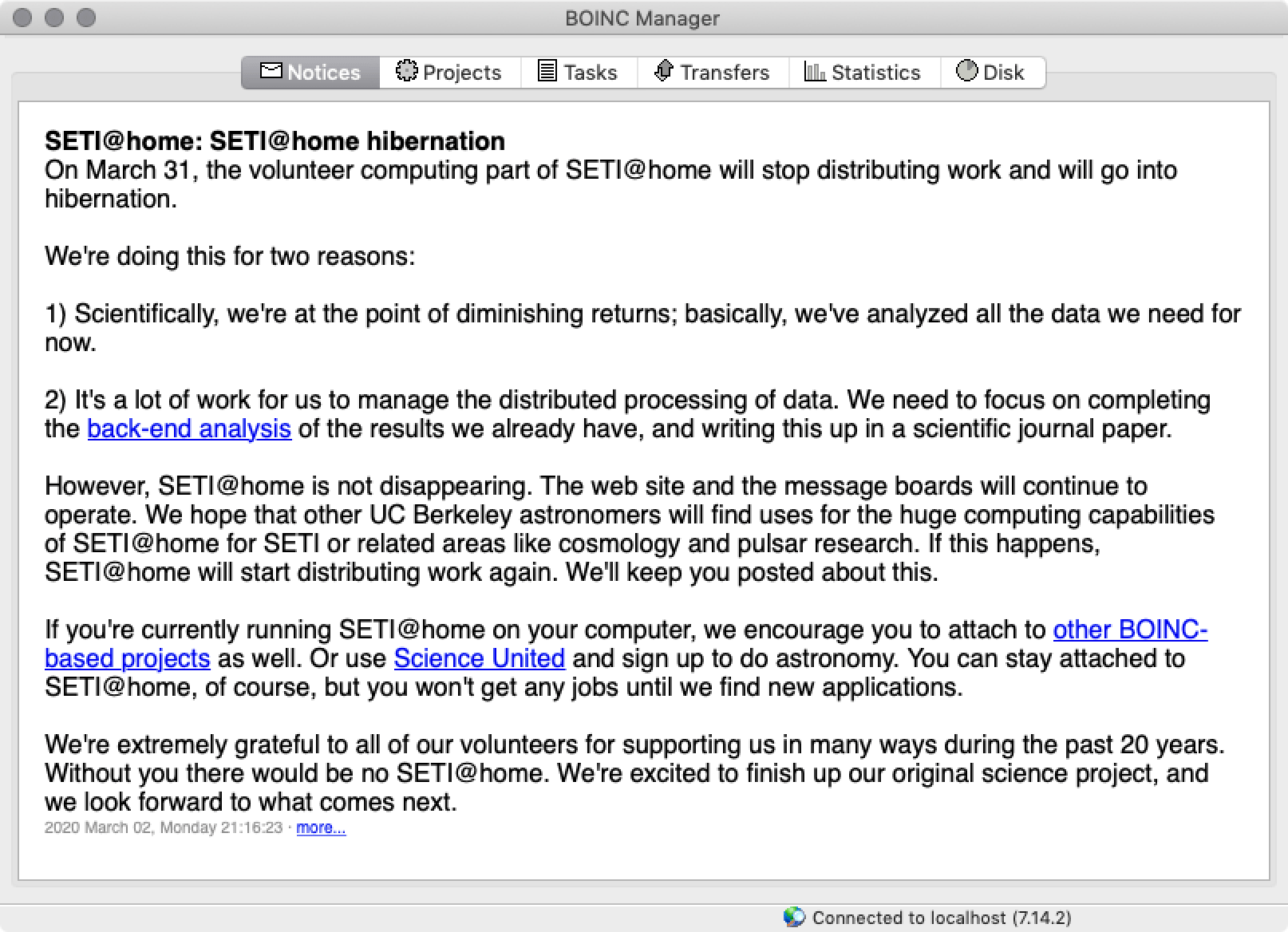This screenshot has height=932, width=1288.
Task: Click the "We're doing this for two reasons:" line
Action: [x=230, y=256]
